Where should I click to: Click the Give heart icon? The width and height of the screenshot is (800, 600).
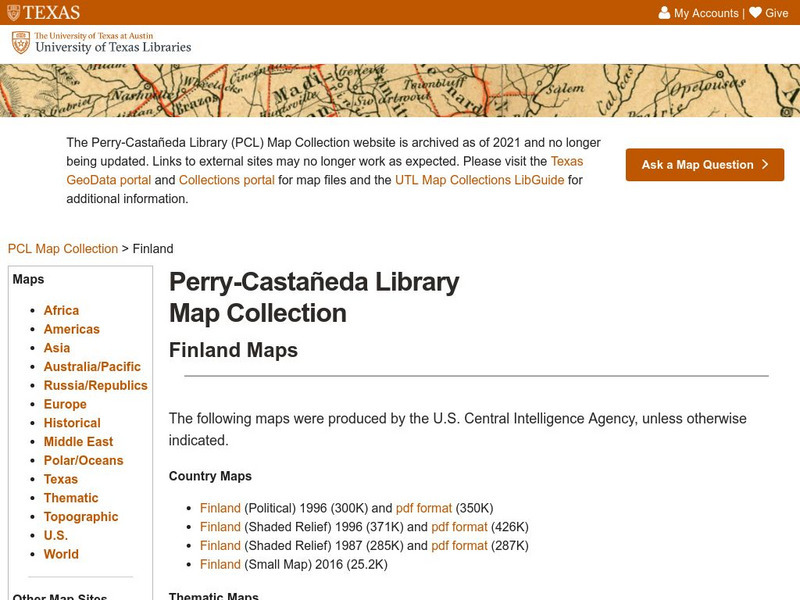(x=755, y=13)
